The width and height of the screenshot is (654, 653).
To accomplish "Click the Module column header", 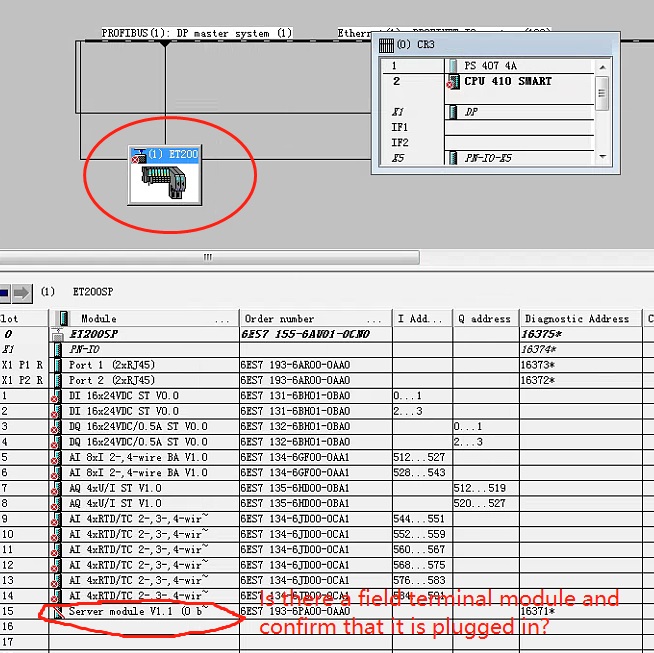I will click(x=144, y=319).
